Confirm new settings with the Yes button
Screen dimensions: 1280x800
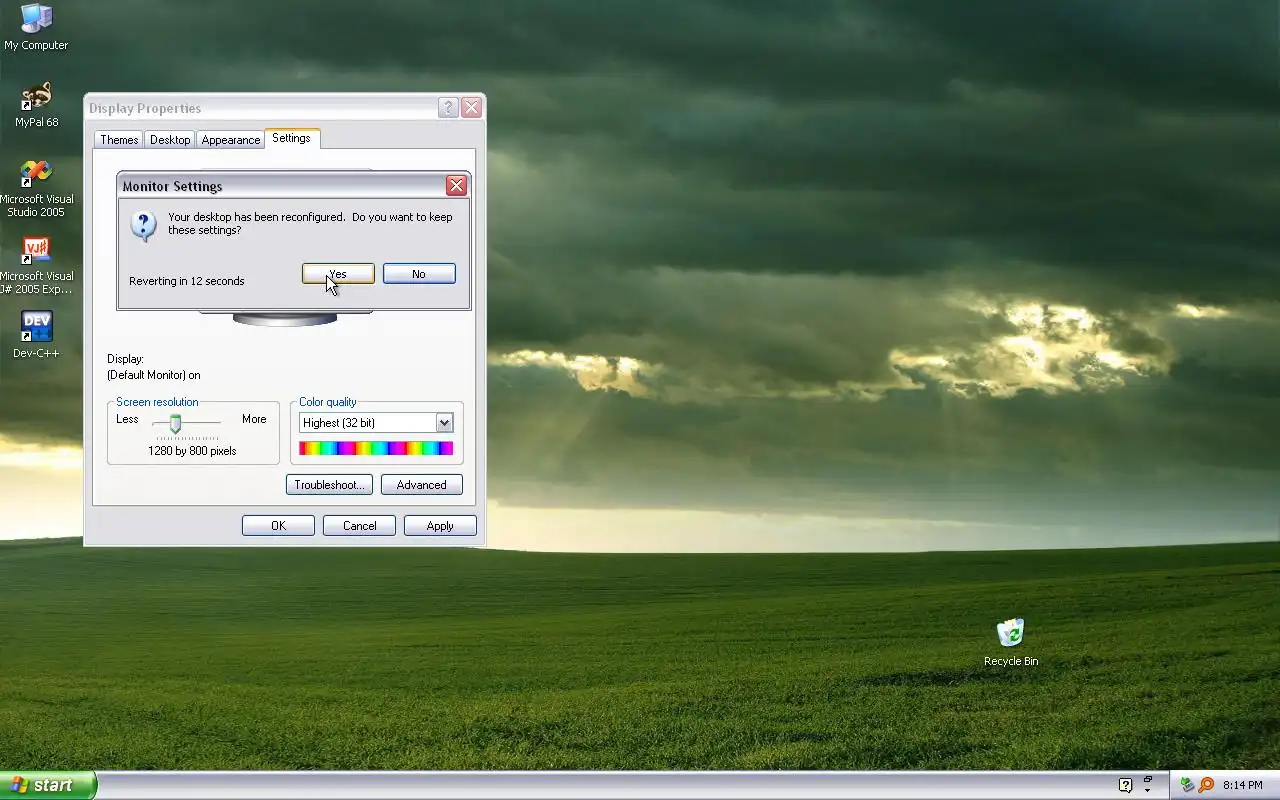coord(338,274)
